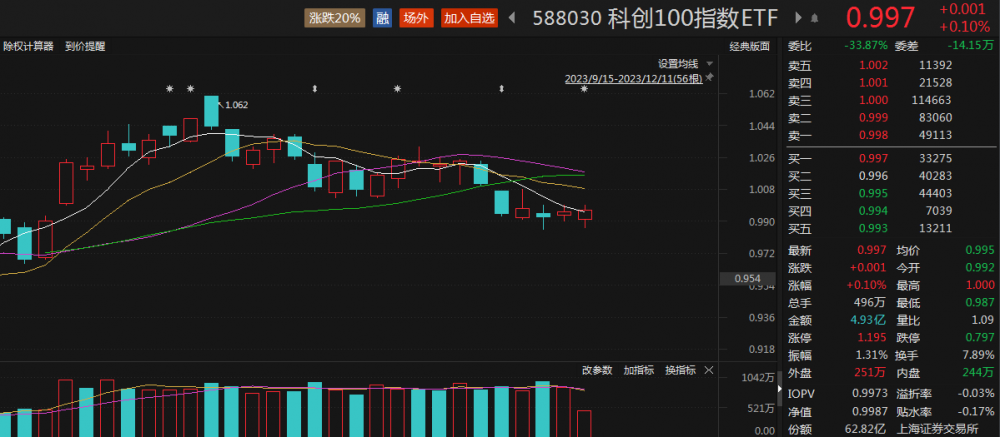
Task: Click 改参数 in the volume panel
Action: (x=597, y=370)
